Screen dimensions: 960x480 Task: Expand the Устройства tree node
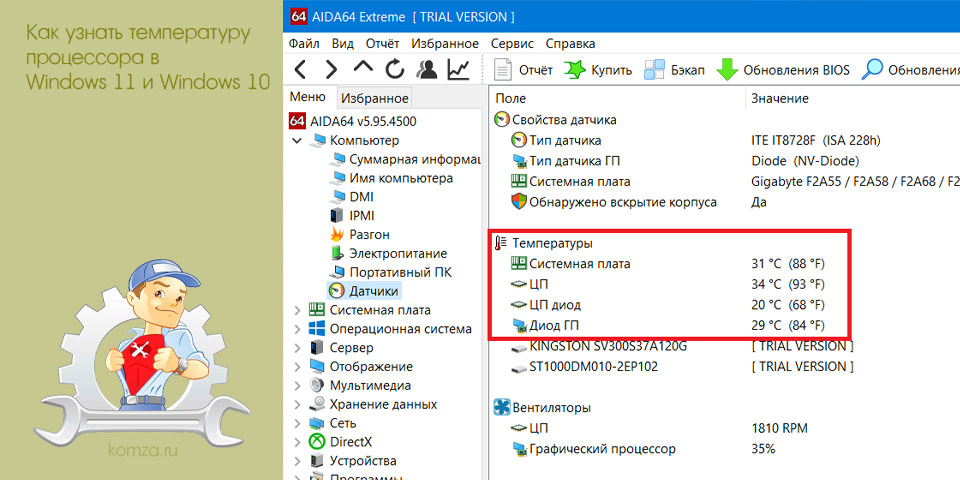point(297,460)
